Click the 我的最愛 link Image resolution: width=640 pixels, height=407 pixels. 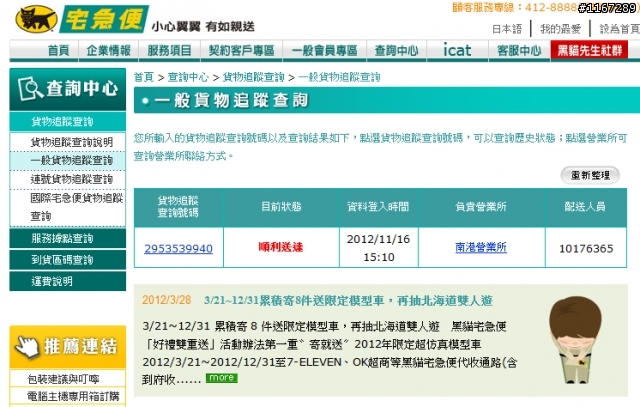tap(560, 29)
